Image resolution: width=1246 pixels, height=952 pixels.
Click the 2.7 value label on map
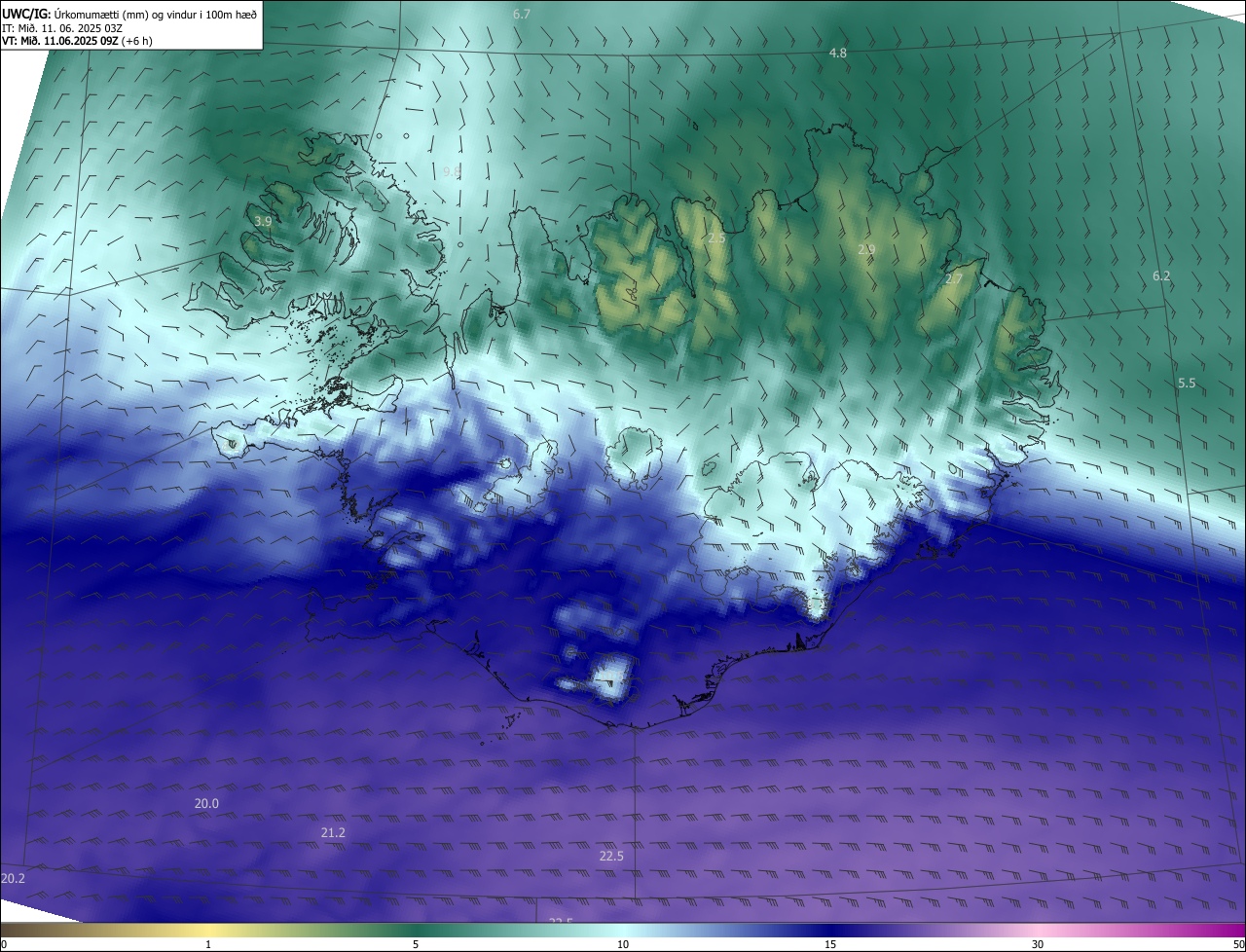pyautogui.click(x=954, y=279)
